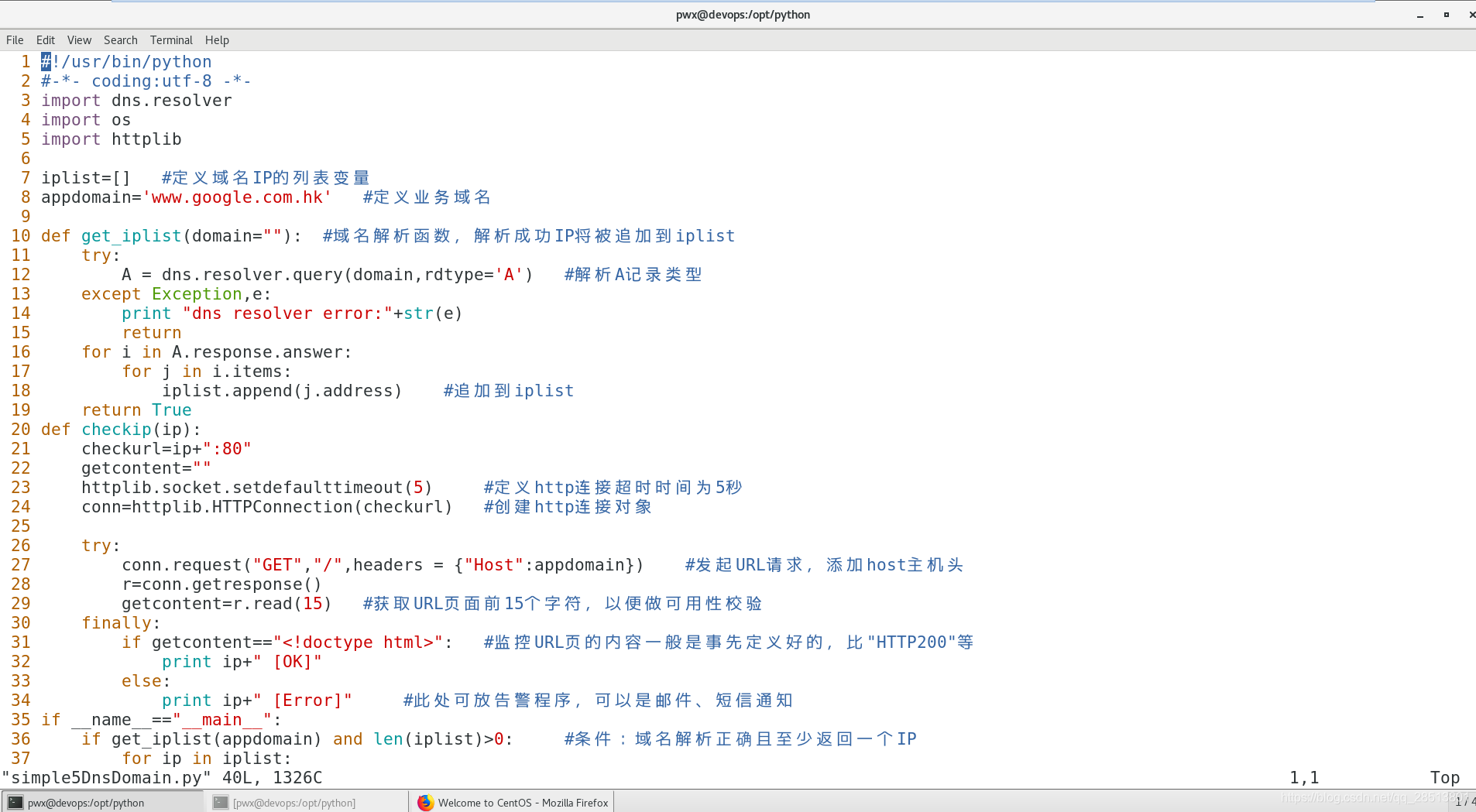Click the " [Error]" string on line 34
The height and width of the screenshot is (812, 1476).
click(303, 701)
